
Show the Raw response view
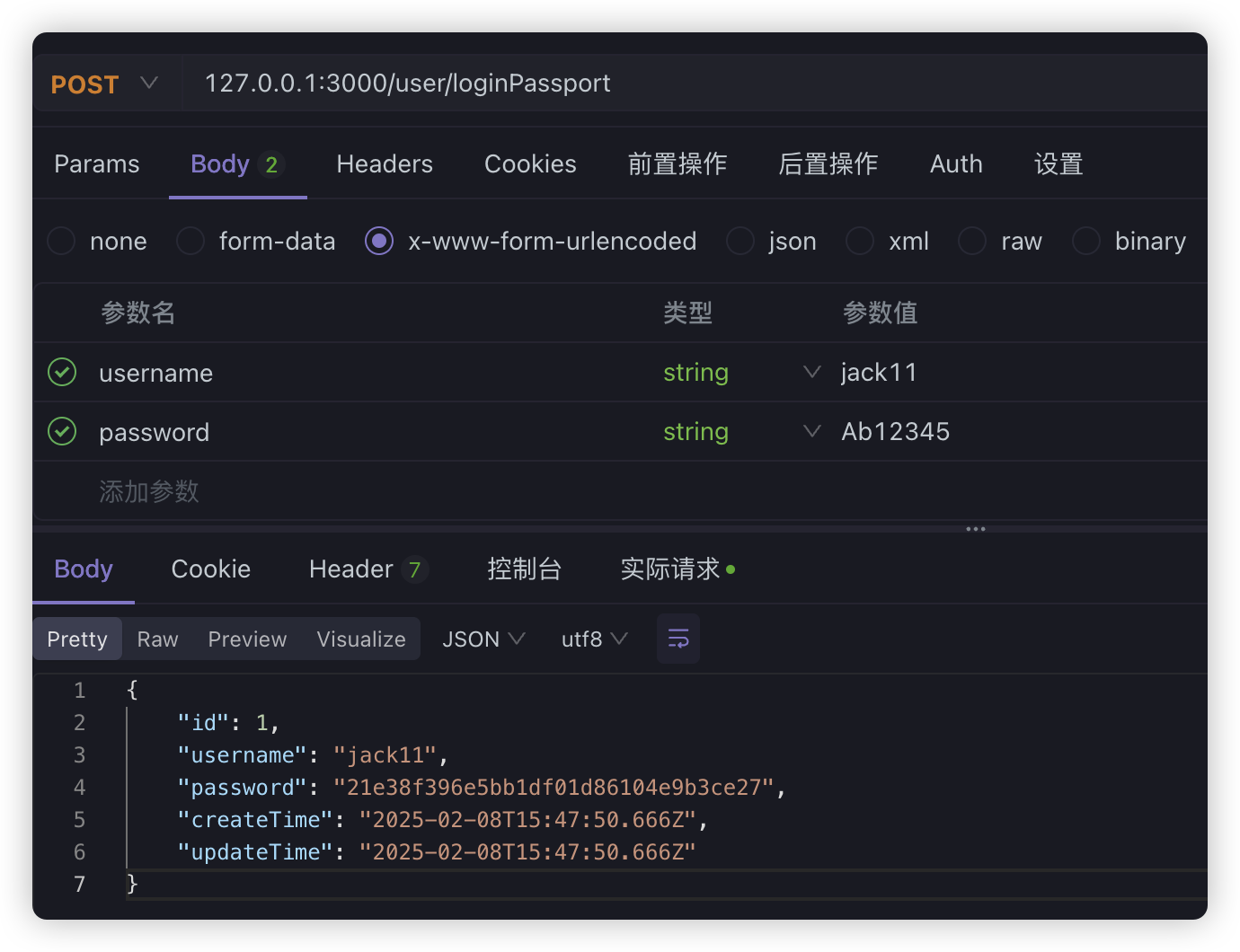tap(158, 639)
